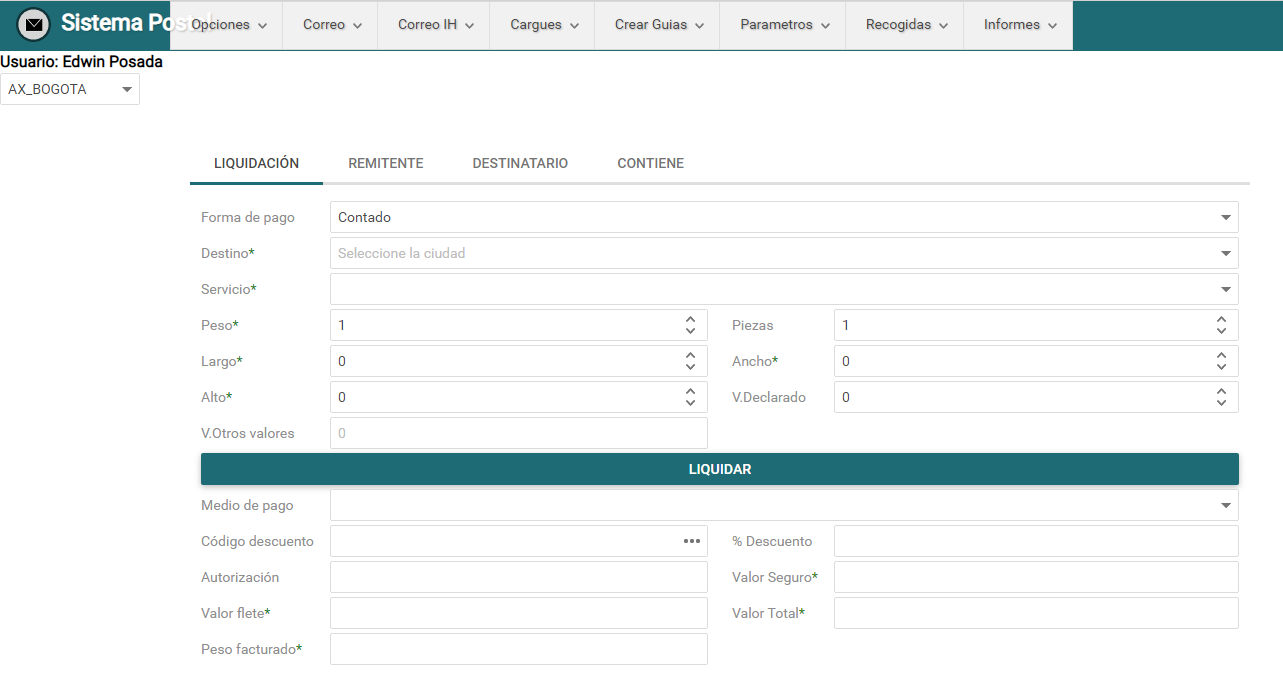Screen dimensions: 1283x678
Task: Decrease the V.Declarado spinner value
Action: (x=1221, y=403)
